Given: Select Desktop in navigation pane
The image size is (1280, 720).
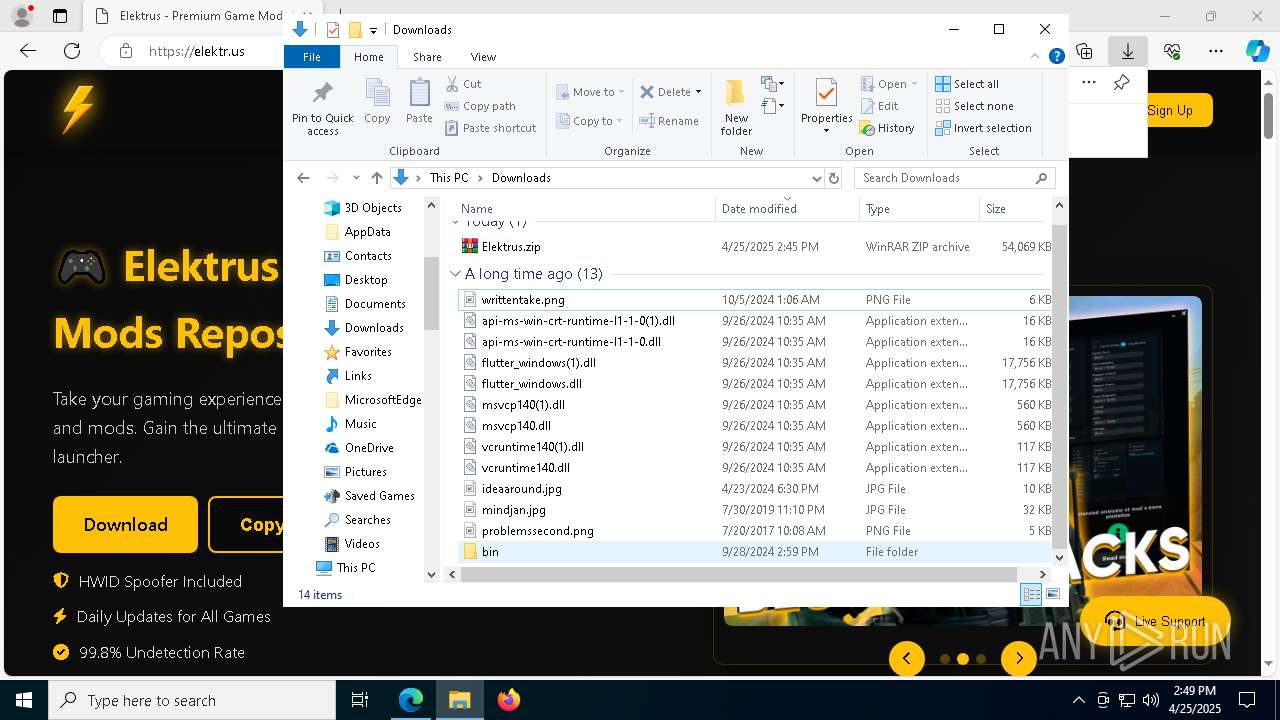Looking at the screenshot, I should tap(366, 280).
